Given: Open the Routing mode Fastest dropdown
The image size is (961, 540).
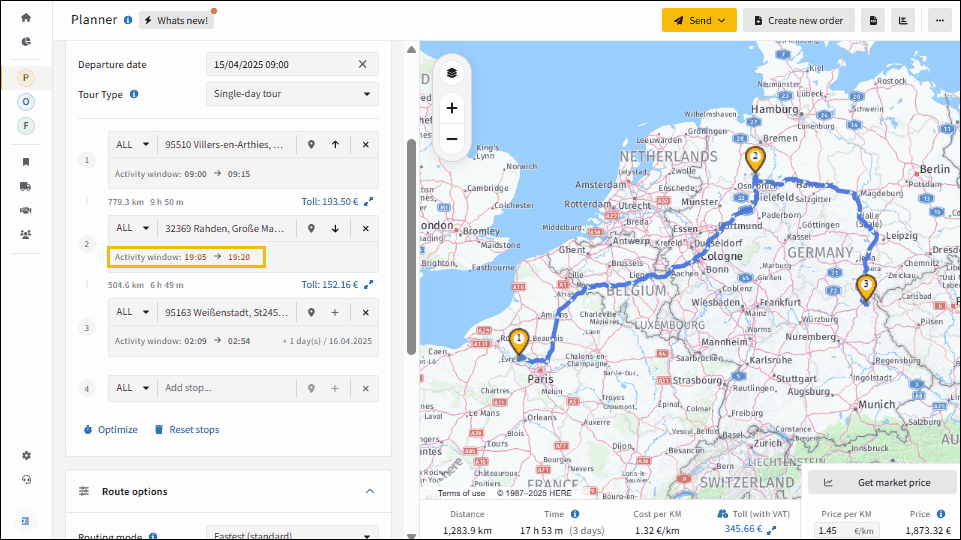Looking at the screenshot, I should point(292,534).
